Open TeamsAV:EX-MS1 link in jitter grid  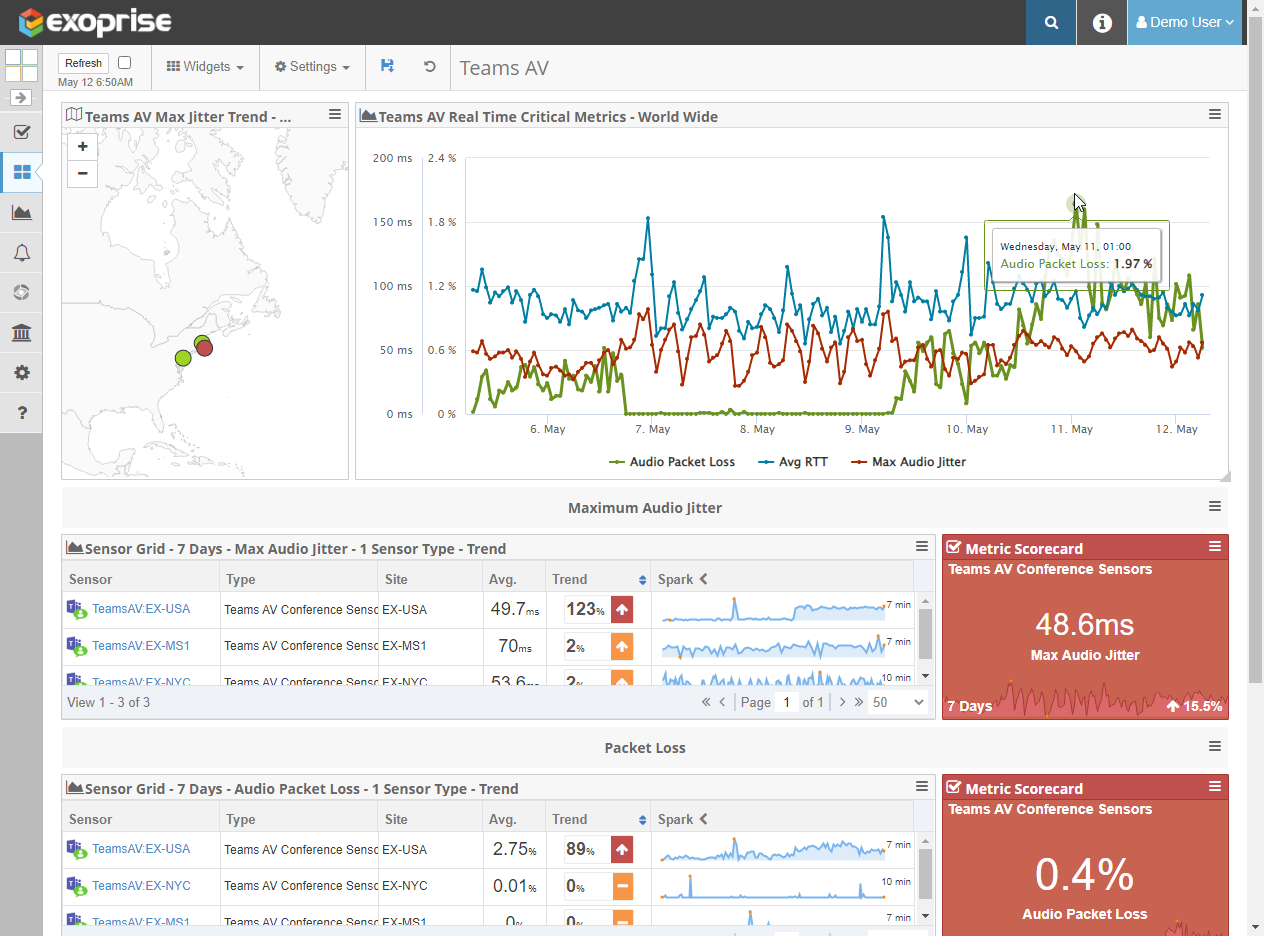coord(141,646)
